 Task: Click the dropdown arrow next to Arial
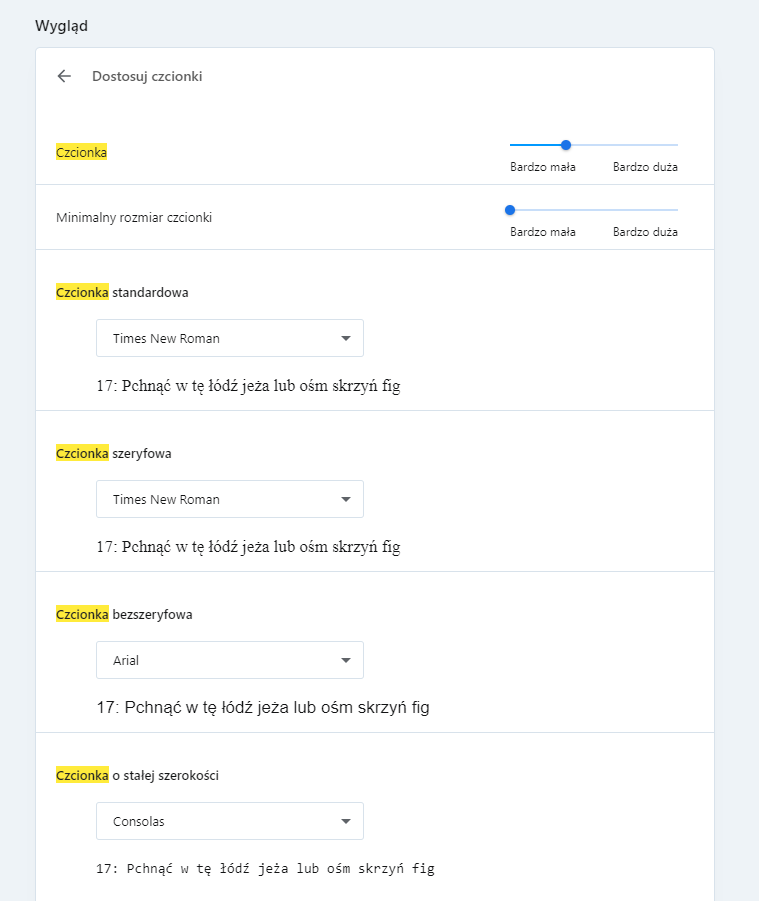tap(346, 660)
